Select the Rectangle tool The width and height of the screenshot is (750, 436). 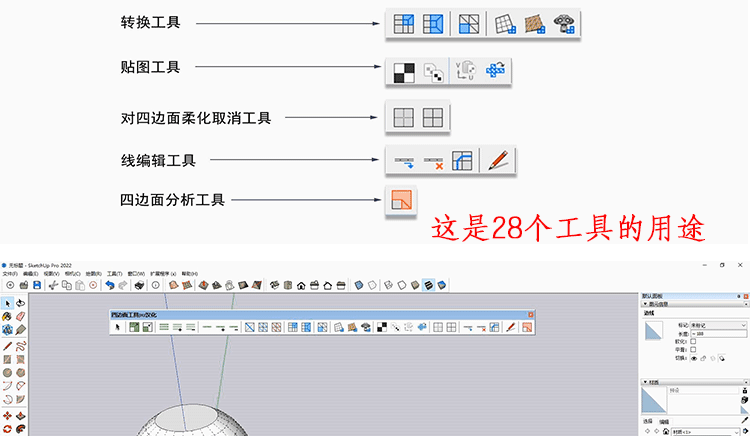click(x=7, y=360)
